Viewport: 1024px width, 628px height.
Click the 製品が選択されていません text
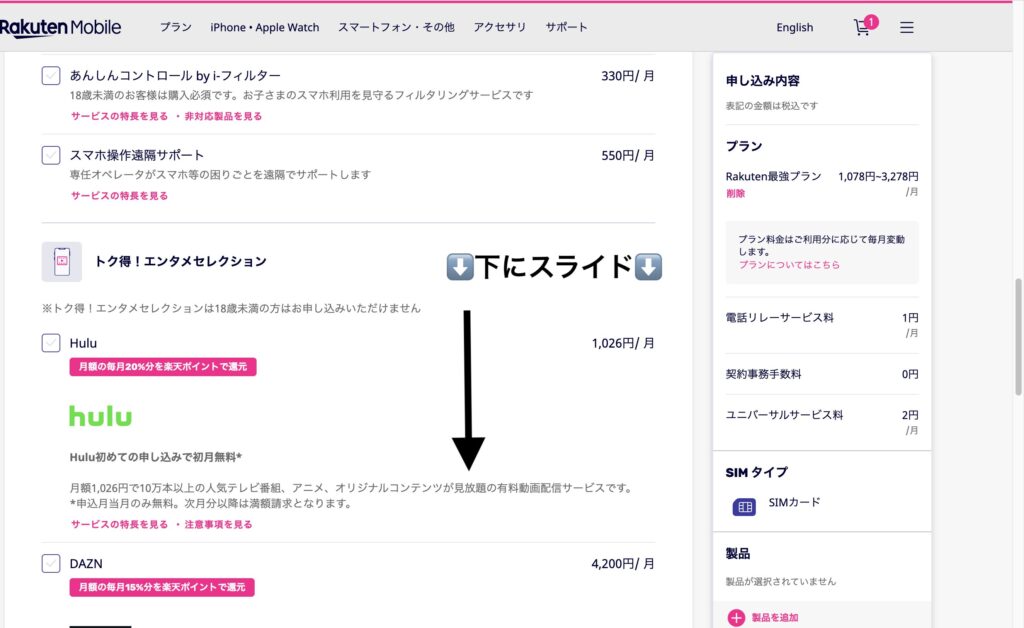[780, 581]
